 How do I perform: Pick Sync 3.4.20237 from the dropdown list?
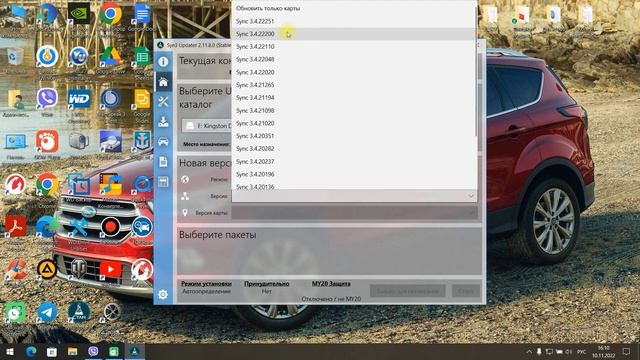tap(353, 162)
